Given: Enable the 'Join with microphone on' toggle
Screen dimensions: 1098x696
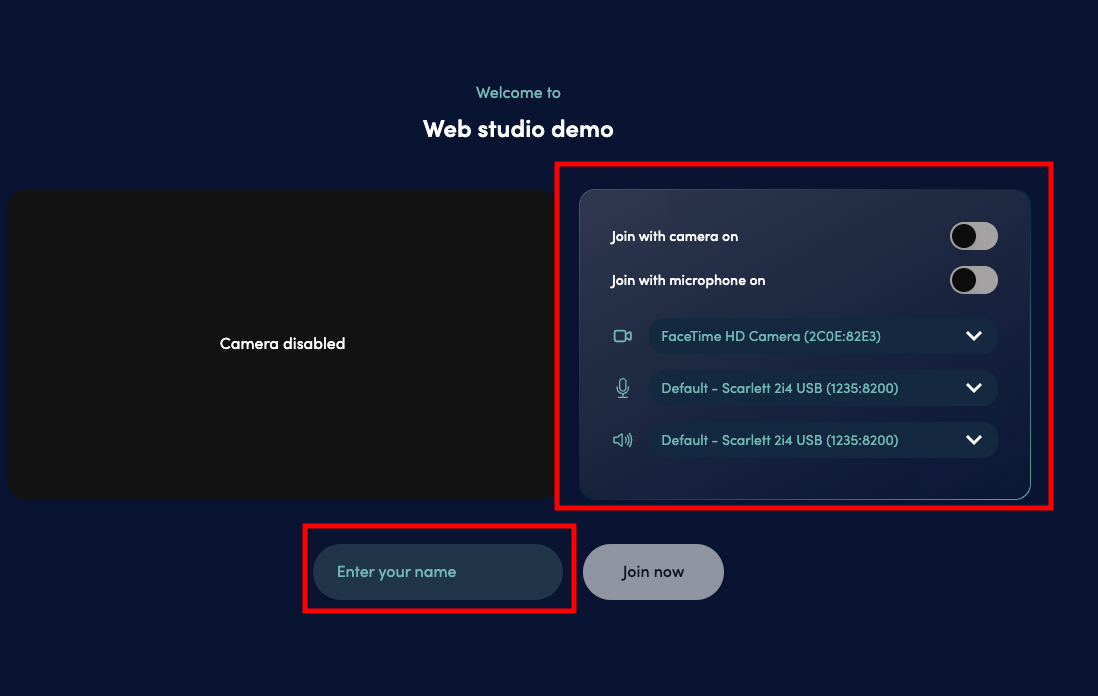Looking at the screenshot, I should coord(972,280).
